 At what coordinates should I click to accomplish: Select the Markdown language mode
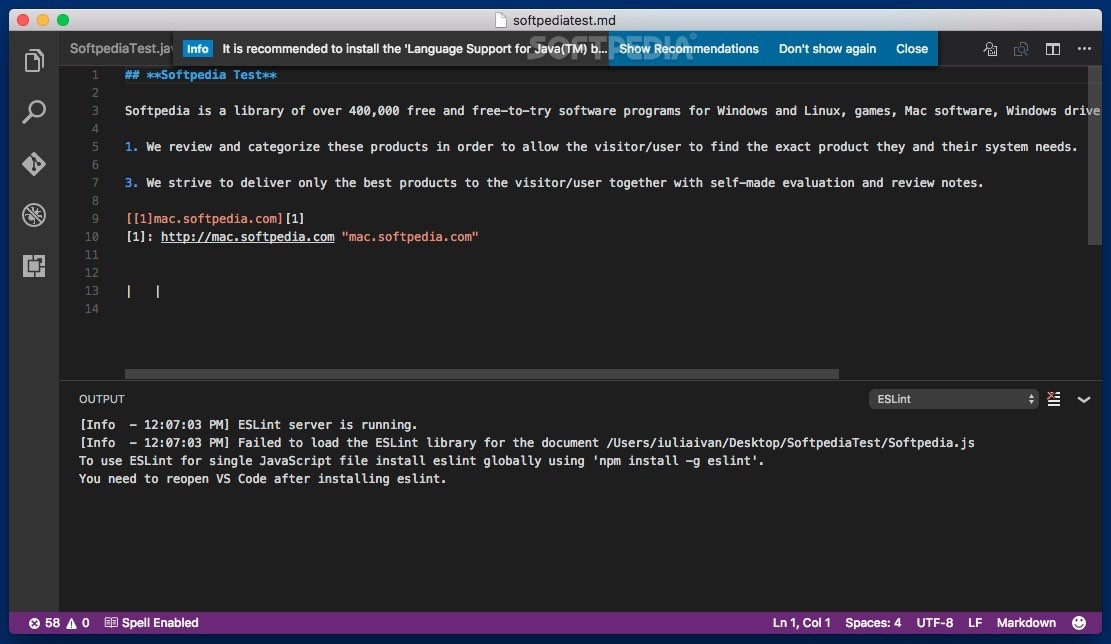1026,623
